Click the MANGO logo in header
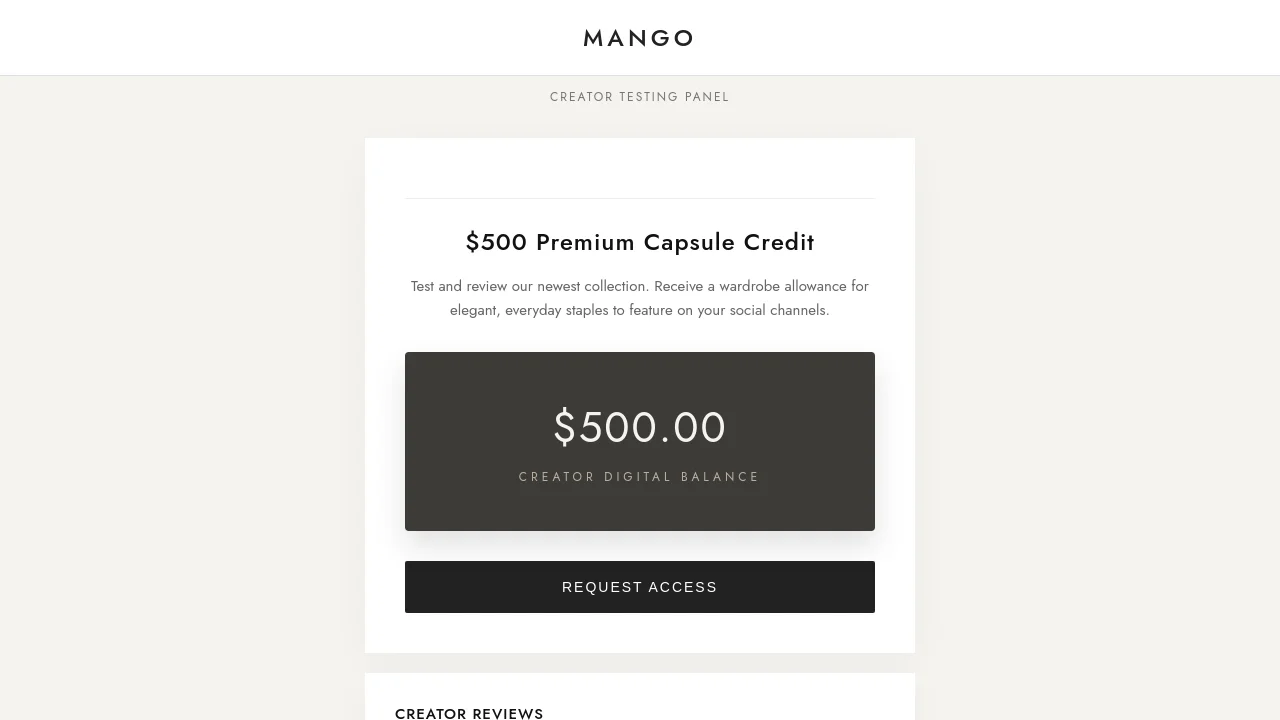Viewport: 1280px width, 720px height. click(639, 38)
